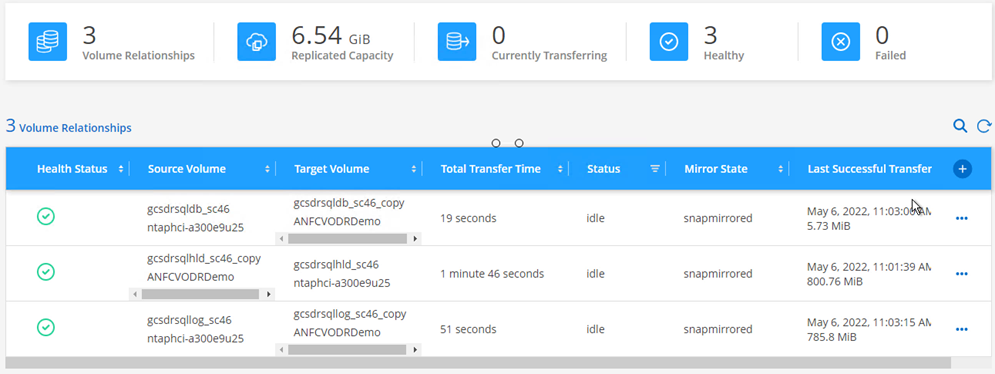Click the scrollbar under gcsdrsqllog_sc46_copy target

[x=348, y=349]
